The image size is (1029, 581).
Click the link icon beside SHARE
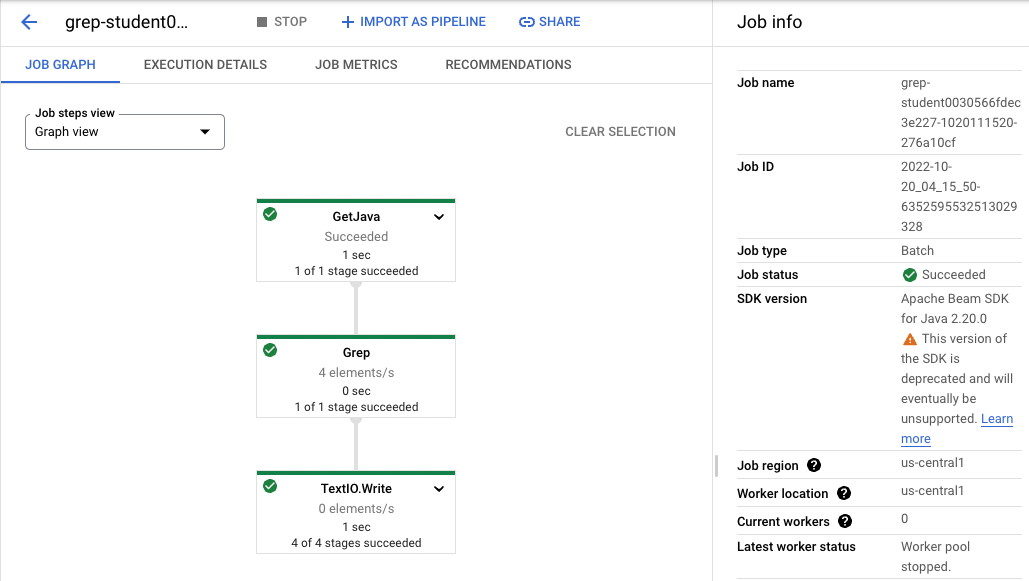pyautogui.click(x=526, y=22)
